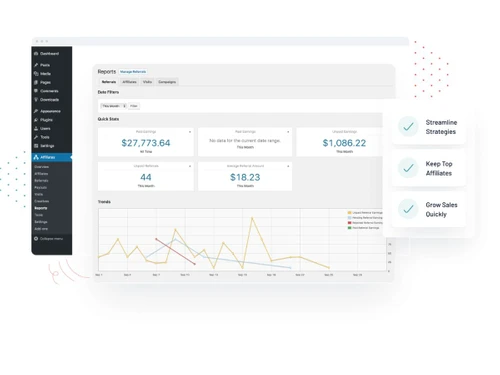Screen dimensions: 500x375
Task: Click the Users person icon
Action: pyautogui.click(x=36, y=128)
